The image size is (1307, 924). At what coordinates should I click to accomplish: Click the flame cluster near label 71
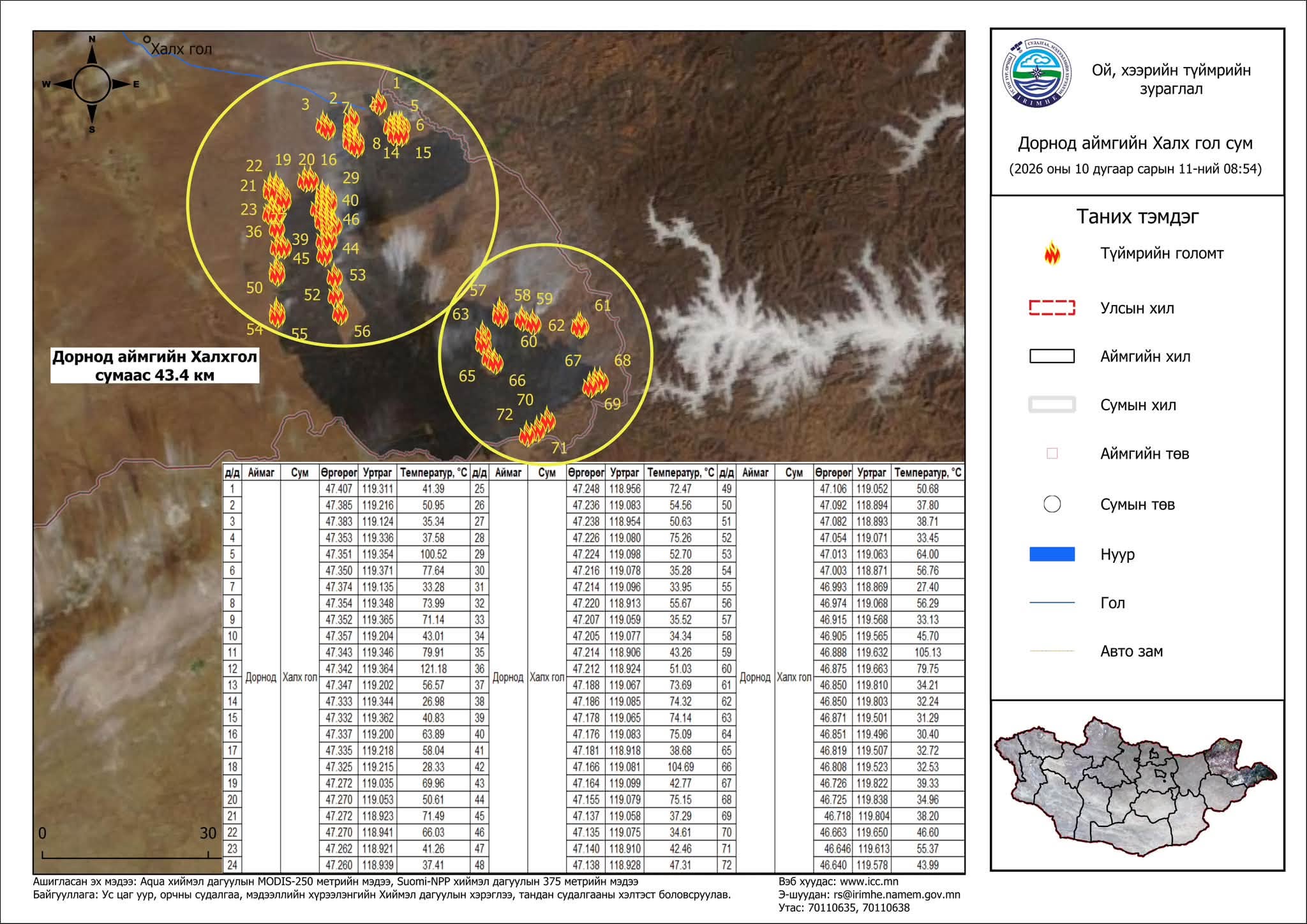537,427
